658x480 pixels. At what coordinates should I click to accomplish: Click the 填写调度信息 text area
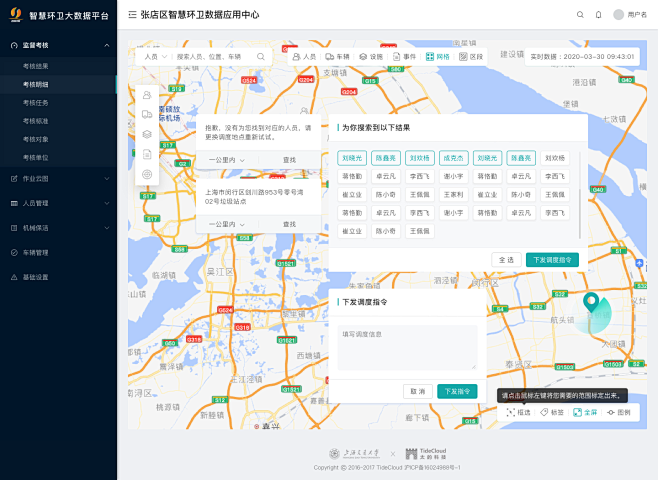(407, 346)
